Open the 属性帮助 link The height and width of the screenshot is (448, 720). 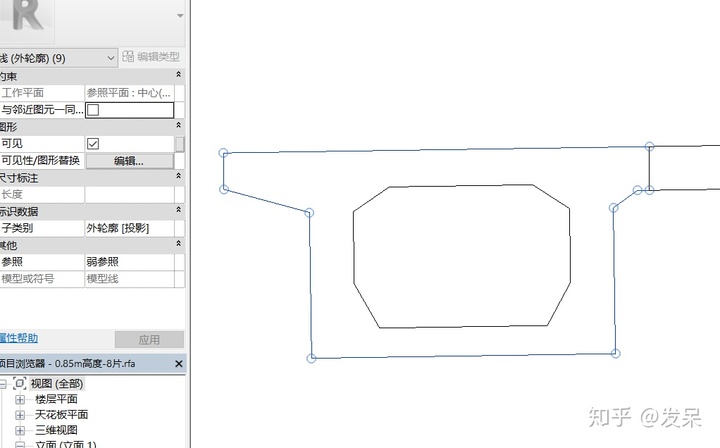pyautogui.click(x=18, y=338)
